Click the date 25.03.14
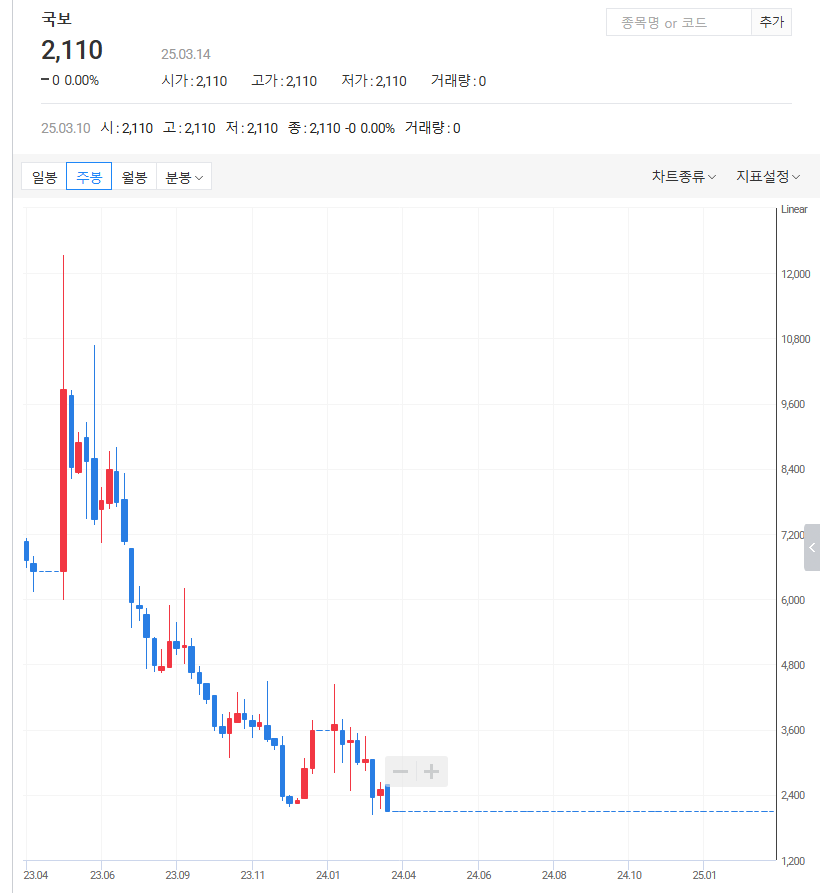The width and height of the screenshot is (820, 893). 186,54
